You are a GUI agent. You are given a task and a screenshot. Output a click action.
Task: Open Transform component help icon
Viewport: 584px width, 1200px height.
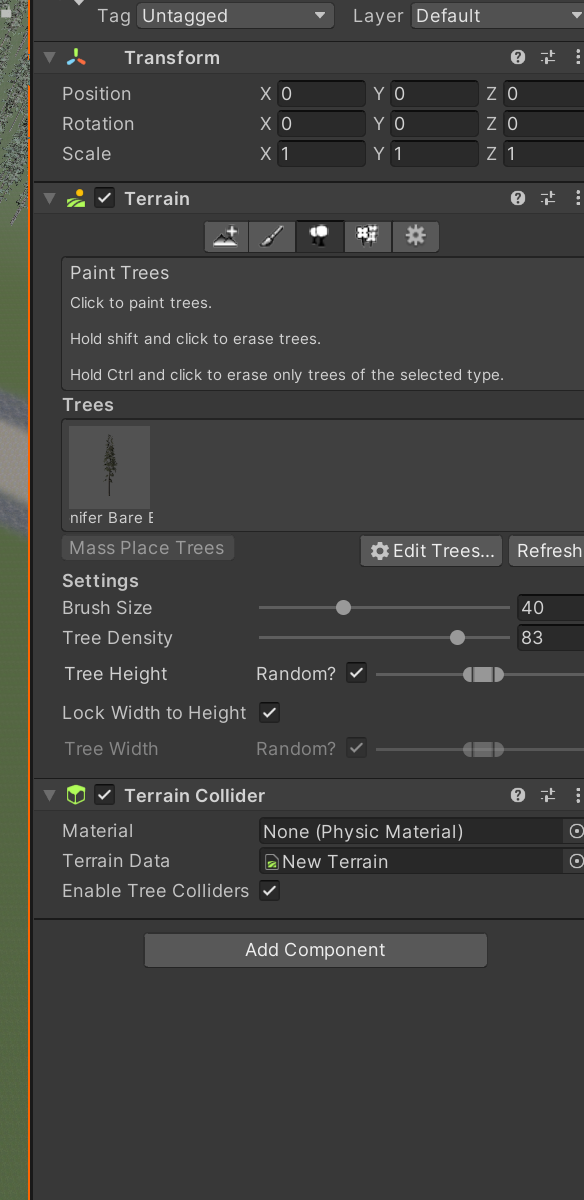pos(518,58)
